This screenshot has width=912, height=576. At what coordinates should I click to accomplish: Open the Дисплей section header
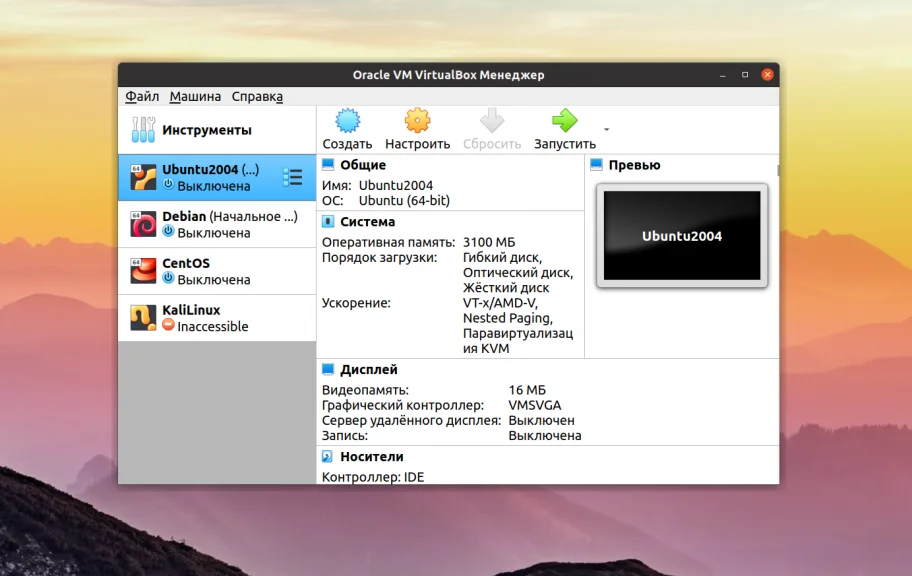click(x=369, y=369)
